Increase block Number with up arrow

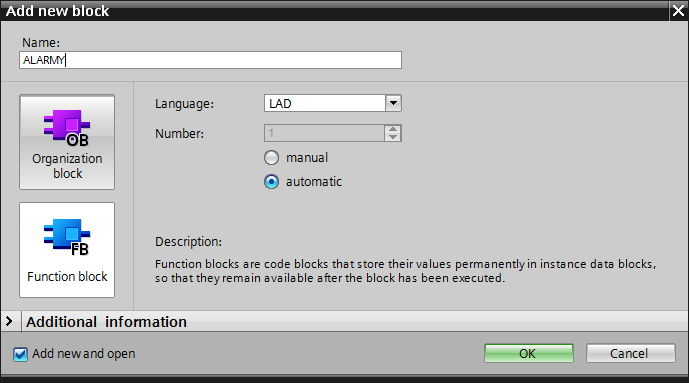[x=393, y=129]
